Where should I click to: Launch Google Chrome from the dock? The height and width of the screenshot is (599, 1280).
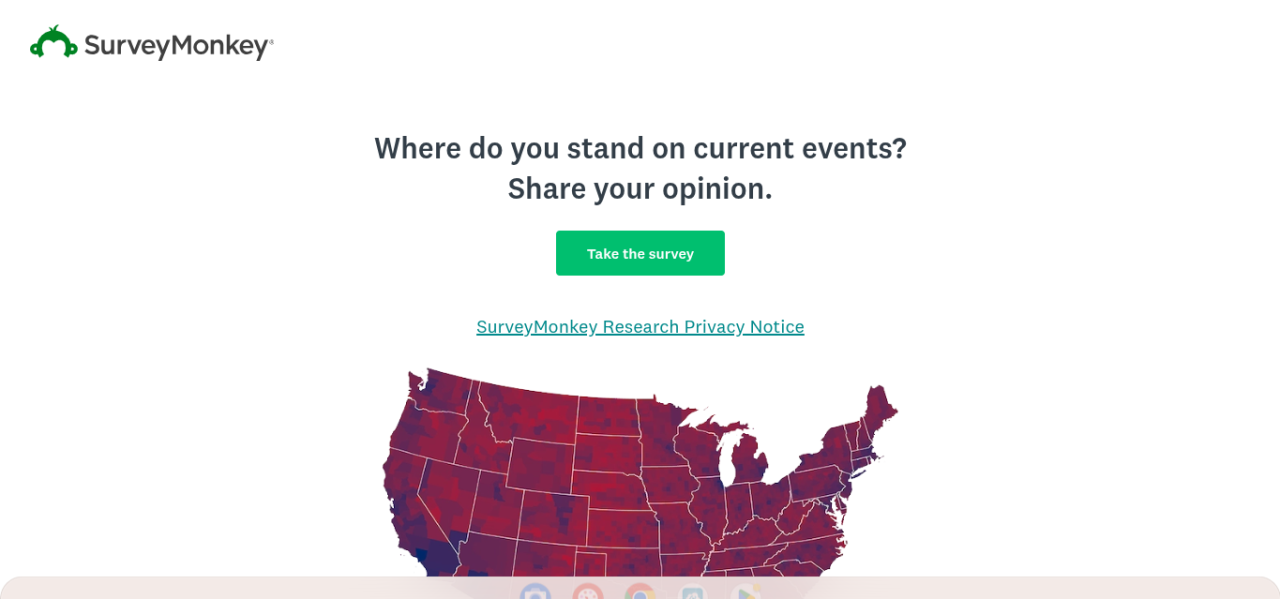640,592
